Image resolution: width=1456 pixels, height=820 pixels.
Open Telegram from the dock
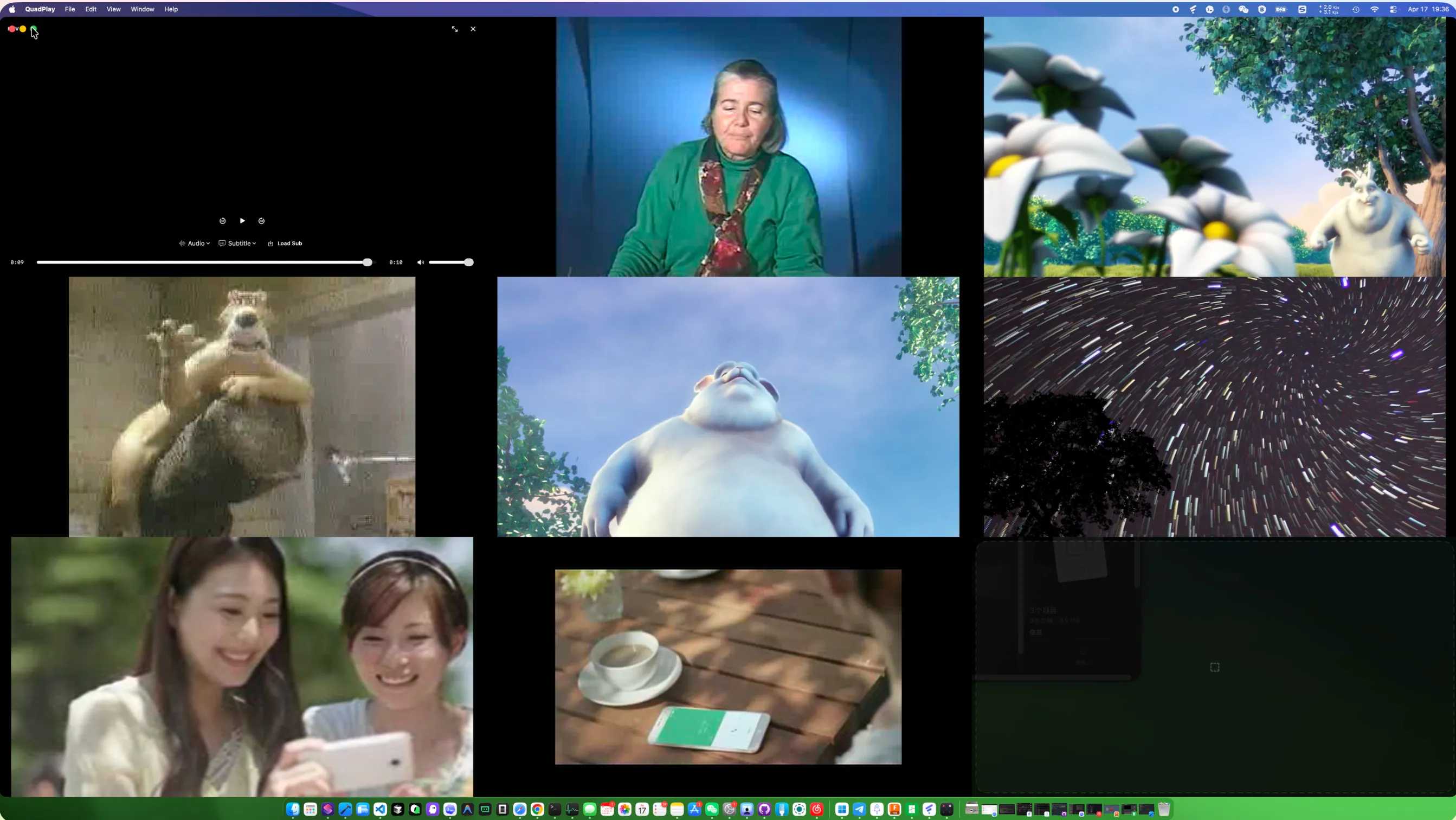point(860,809)
